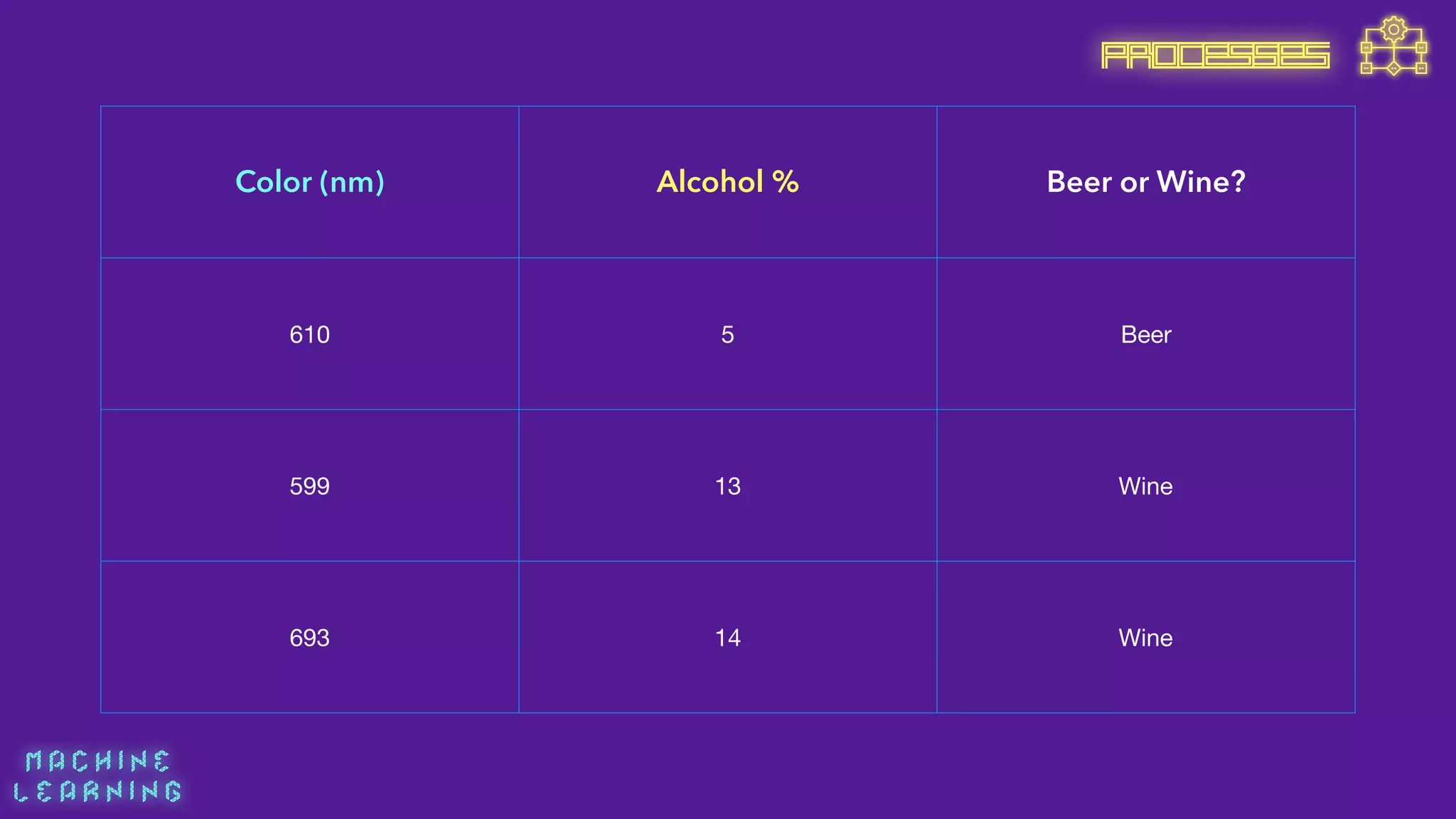The image size is (1456, 819).
Task: Click the cell containing 693
Action: (310, 637)
